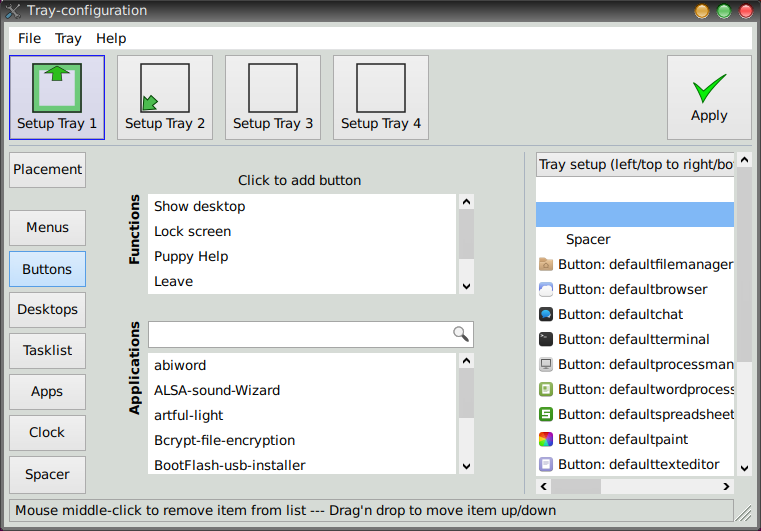This screenshot has height=531, width=761.
Task: Select Button: defaultchat row
Action: pos(635,315)
